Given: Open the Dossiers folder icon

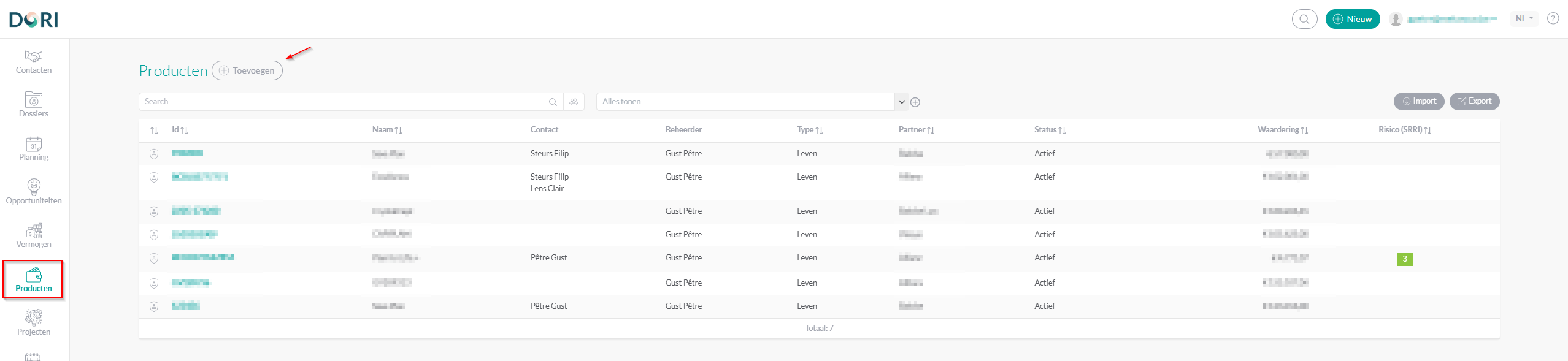Looking at the screenshot, I should 34,99.
